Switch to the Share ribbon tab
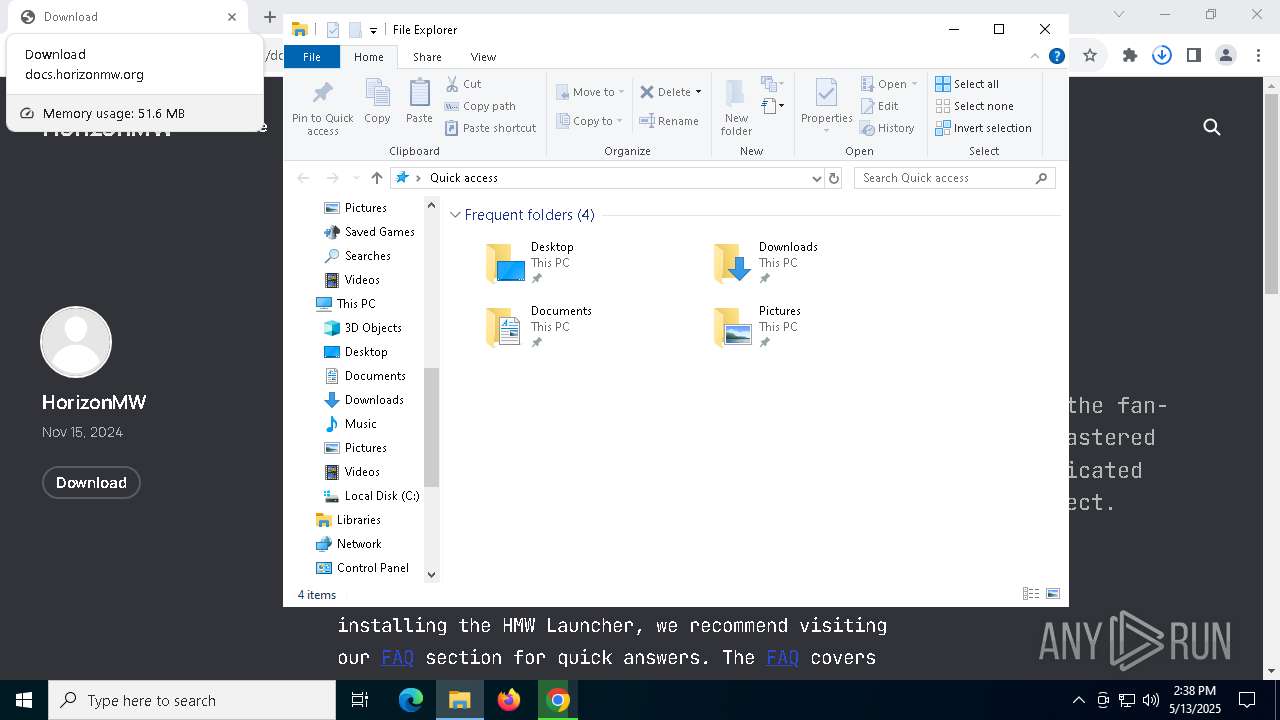 pyautogui.click(x=427, y=57)
